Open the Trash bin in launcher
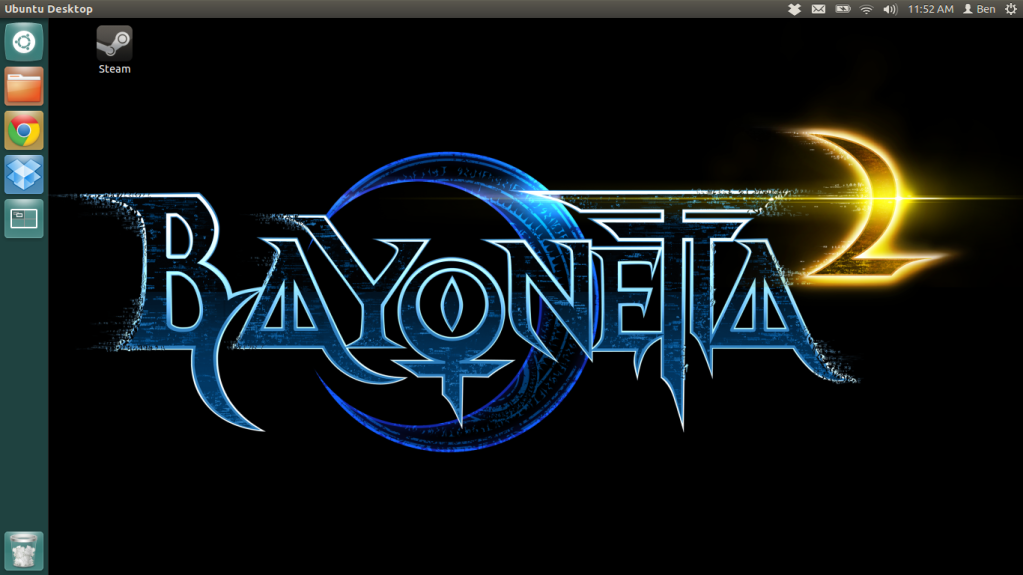1023x575 pixels. (24, 551)
